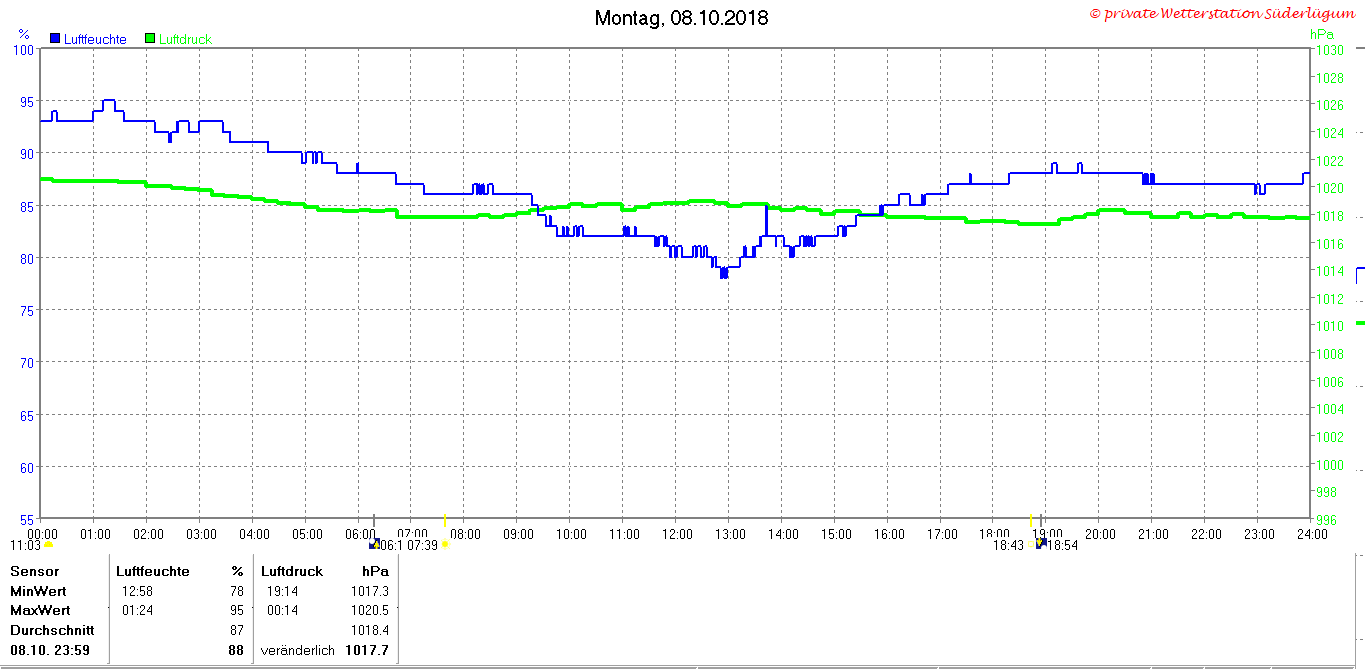Click the moon icon beside 06:1

pyautogui.click(x=374, y=545)
